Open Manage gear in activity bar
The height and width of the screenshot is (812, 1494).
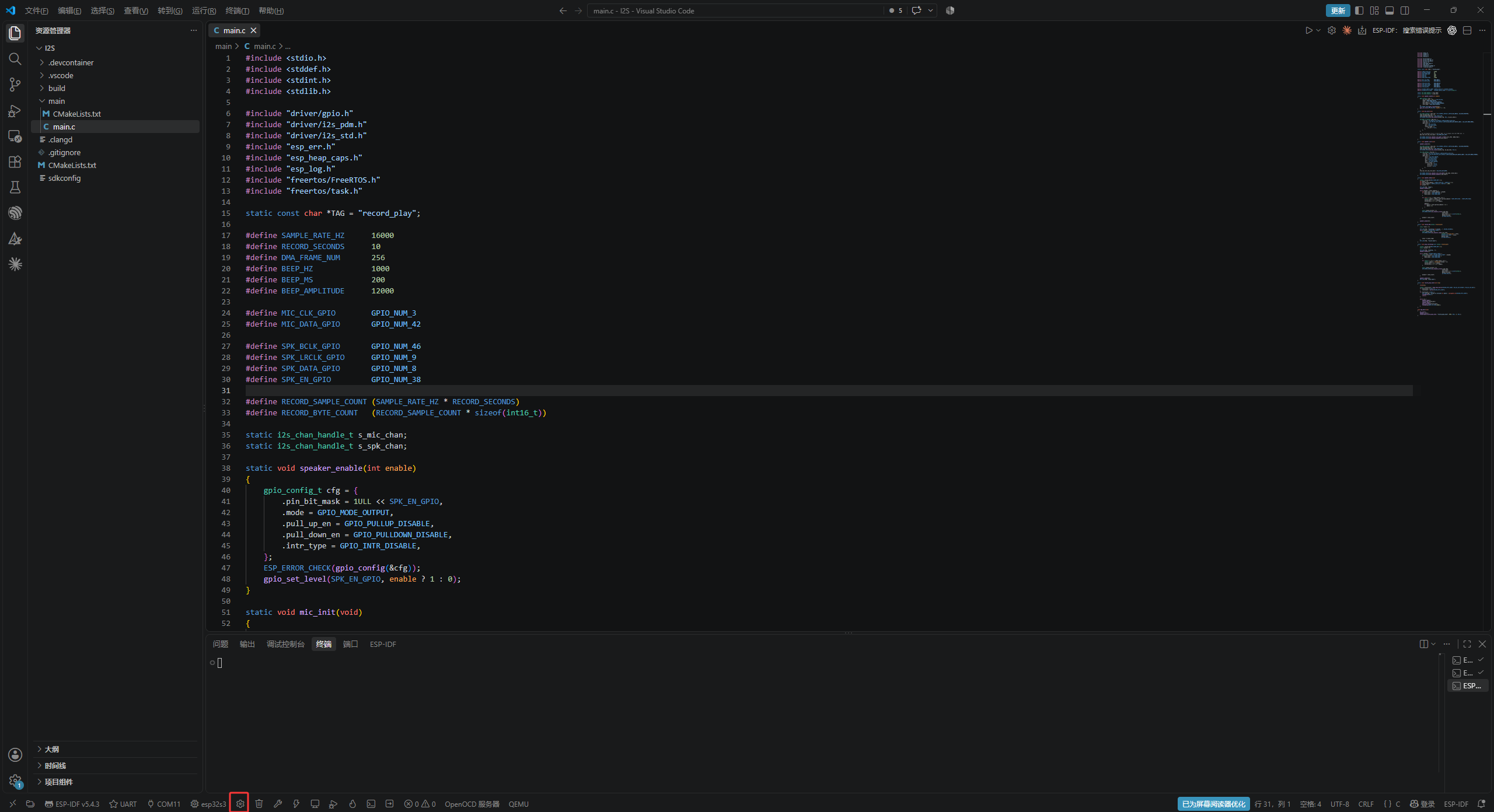[15, 780]
